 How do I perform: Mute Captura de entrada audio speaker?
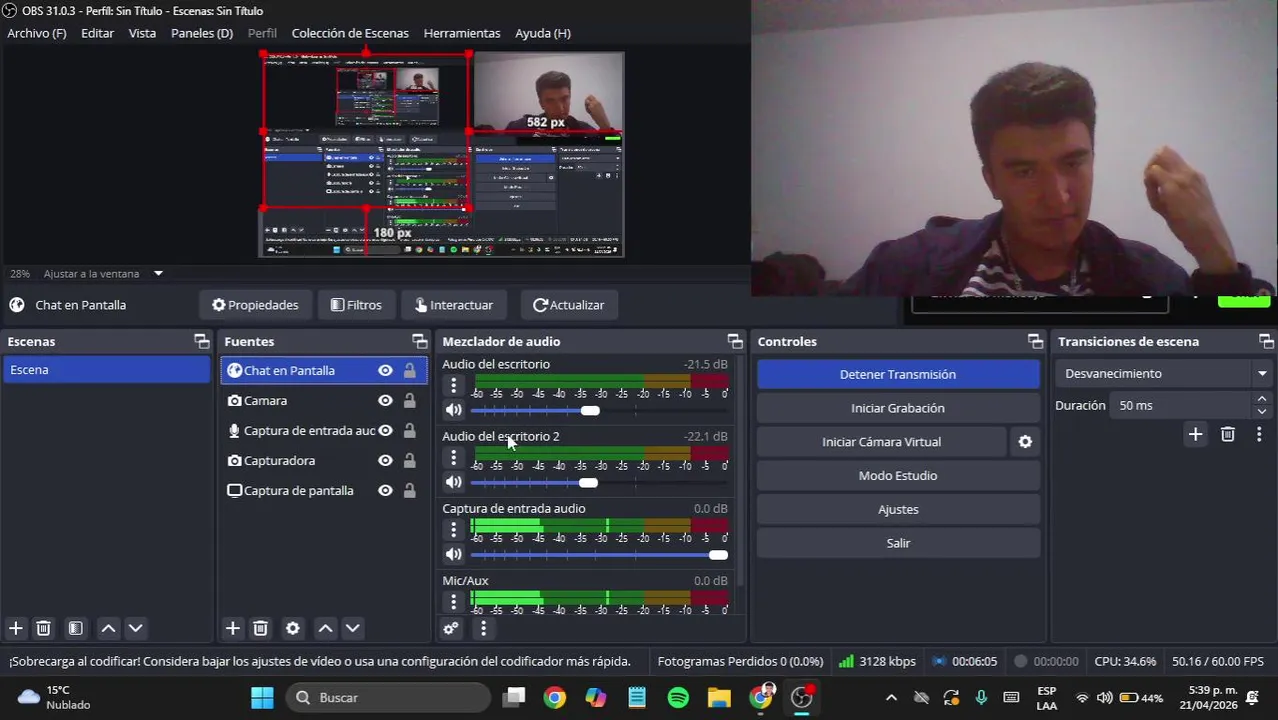coord(454,554)
